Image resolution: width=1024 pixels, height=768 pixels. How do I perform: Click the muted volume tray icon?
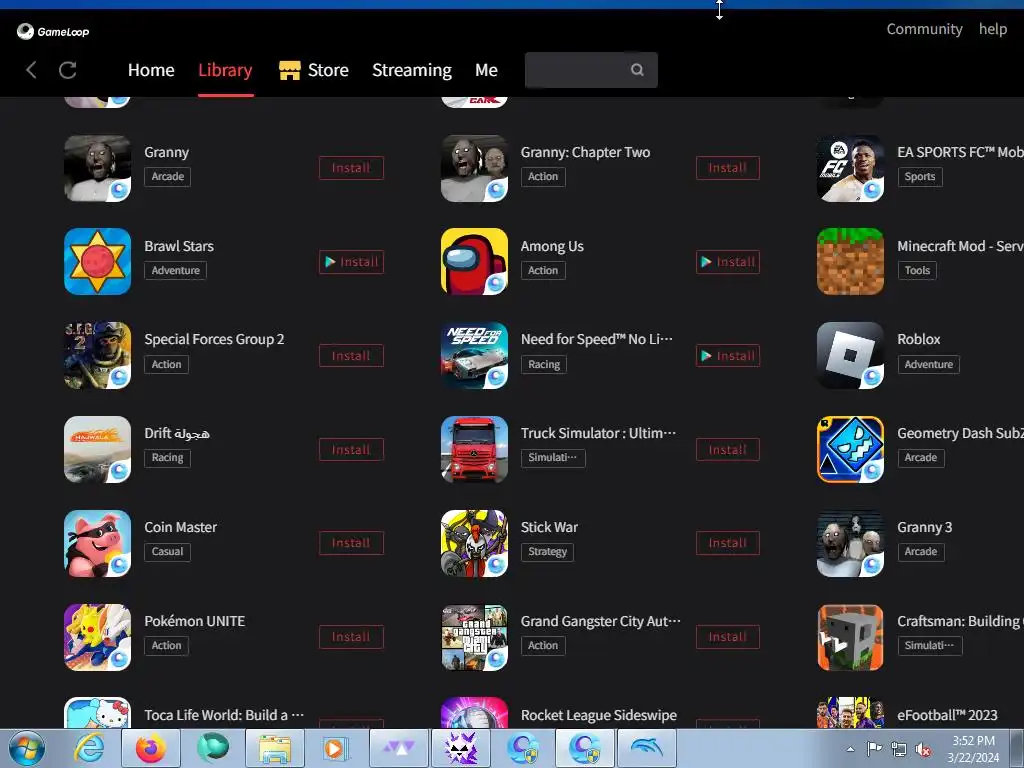pyautogui.click(x=923, y=750)
